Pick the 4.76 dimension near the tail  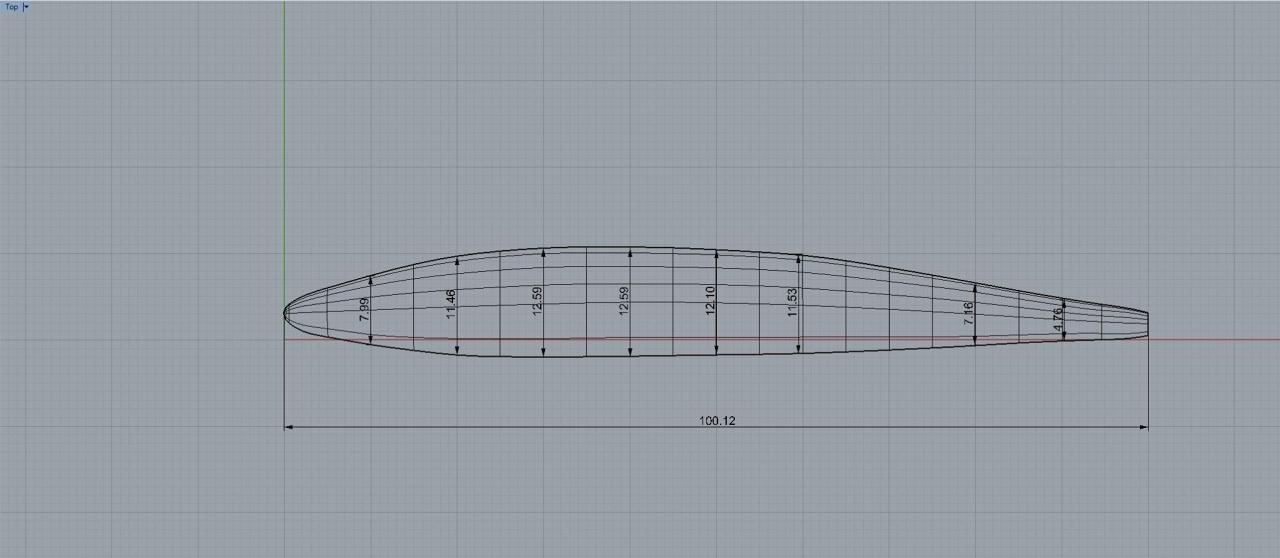point(1057,319)
